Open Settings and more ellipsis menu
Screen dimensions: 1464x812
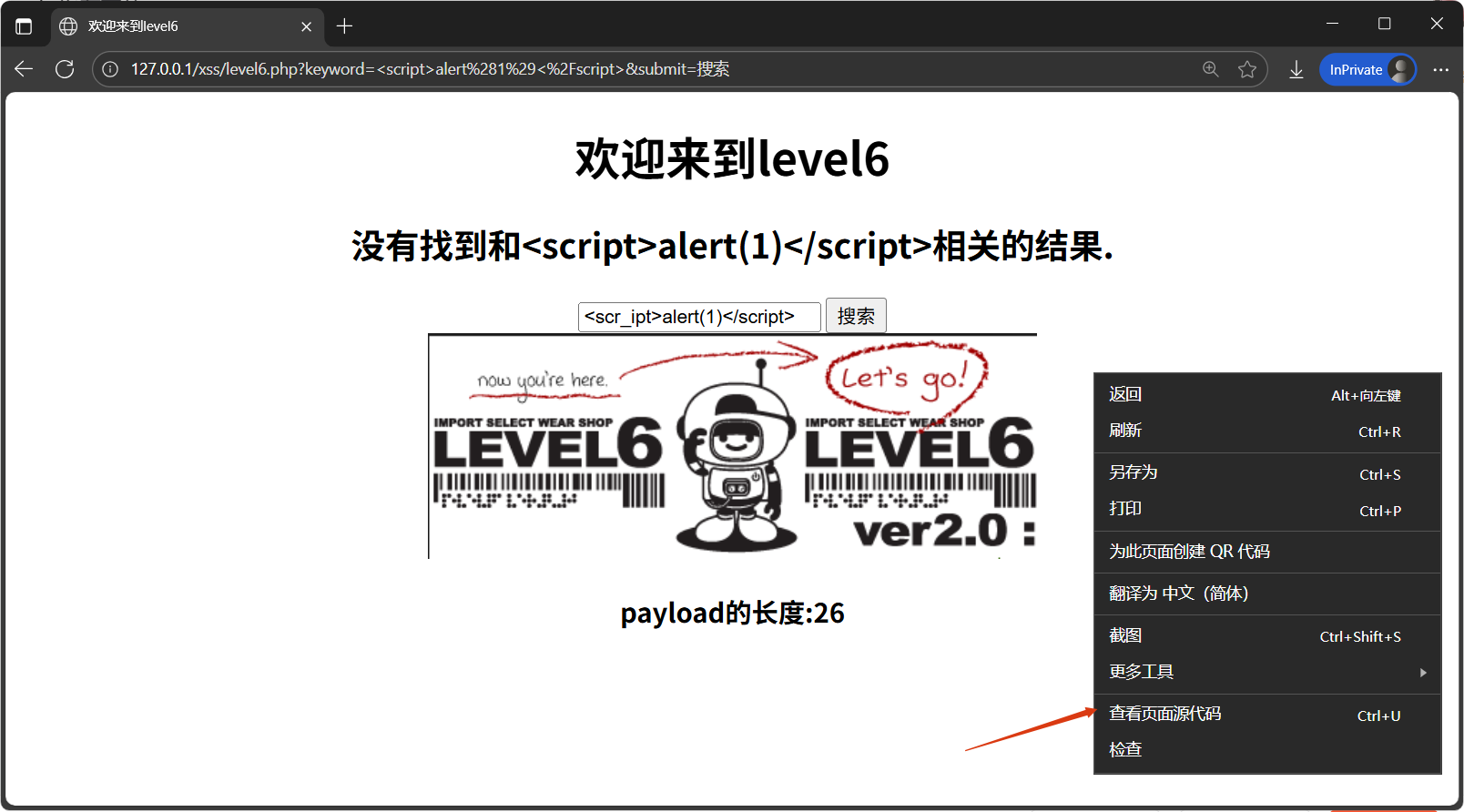click(1440, 69)
